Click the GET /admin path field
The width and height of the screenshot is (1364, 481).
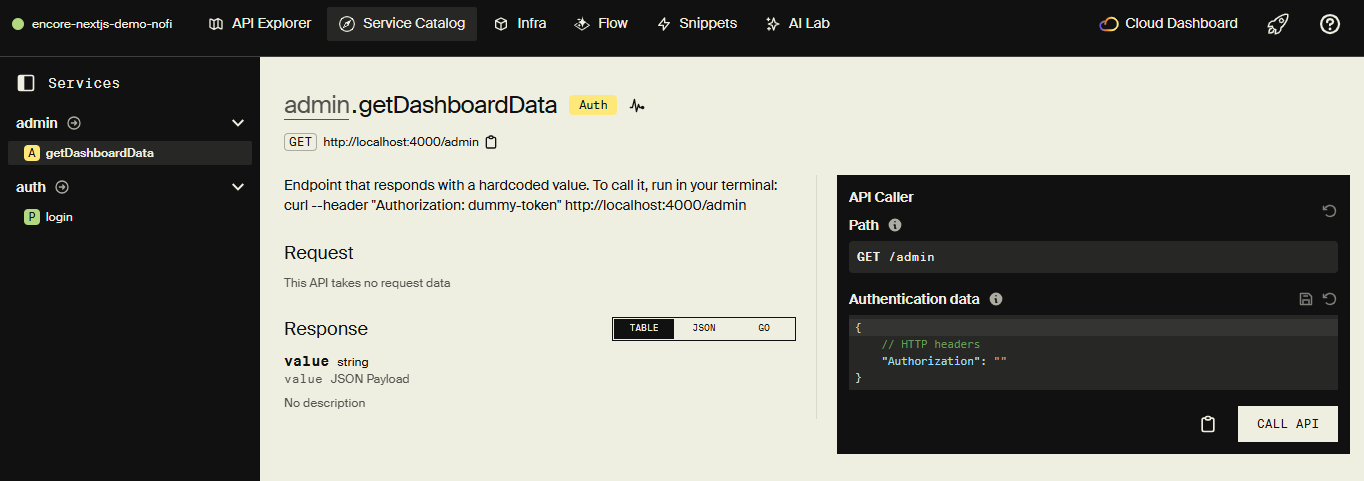[x=1093, y=257]
